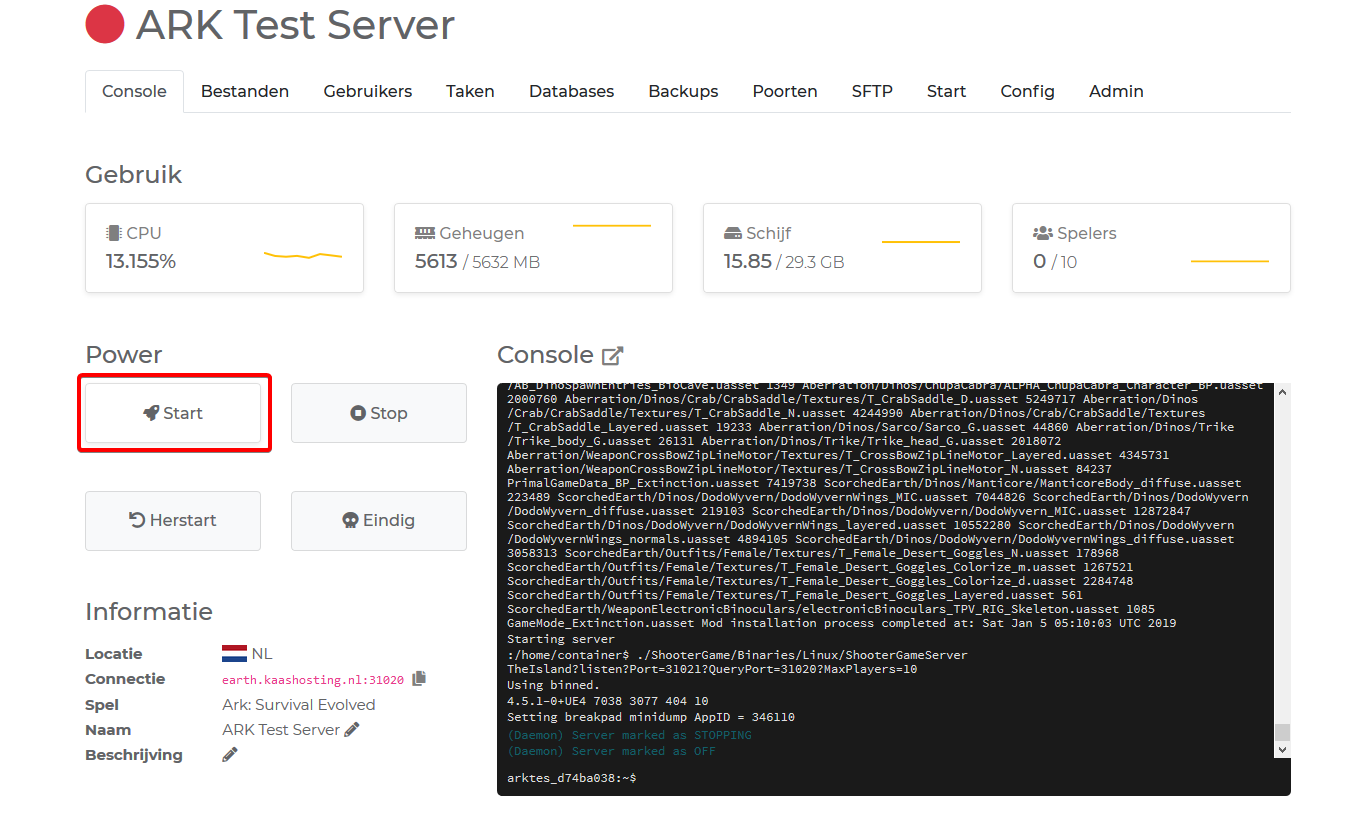The image size is (1360, 831).
Task: Click the Herstart restart button
Action: click(x=173, y=520)
